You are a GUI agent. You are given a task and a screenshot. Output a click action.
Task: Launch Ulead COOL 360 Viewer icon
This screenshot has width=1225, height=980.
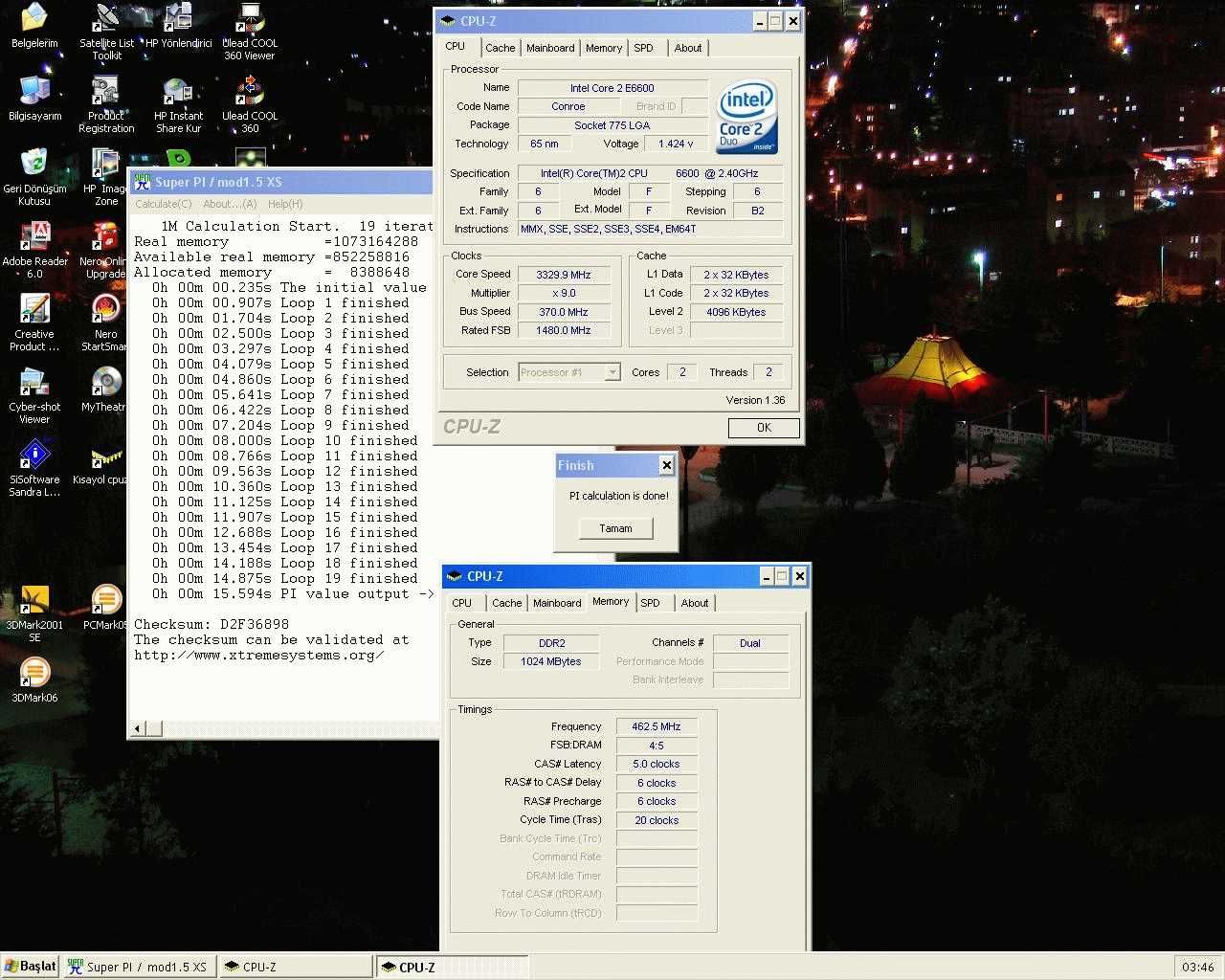[250, 32]
